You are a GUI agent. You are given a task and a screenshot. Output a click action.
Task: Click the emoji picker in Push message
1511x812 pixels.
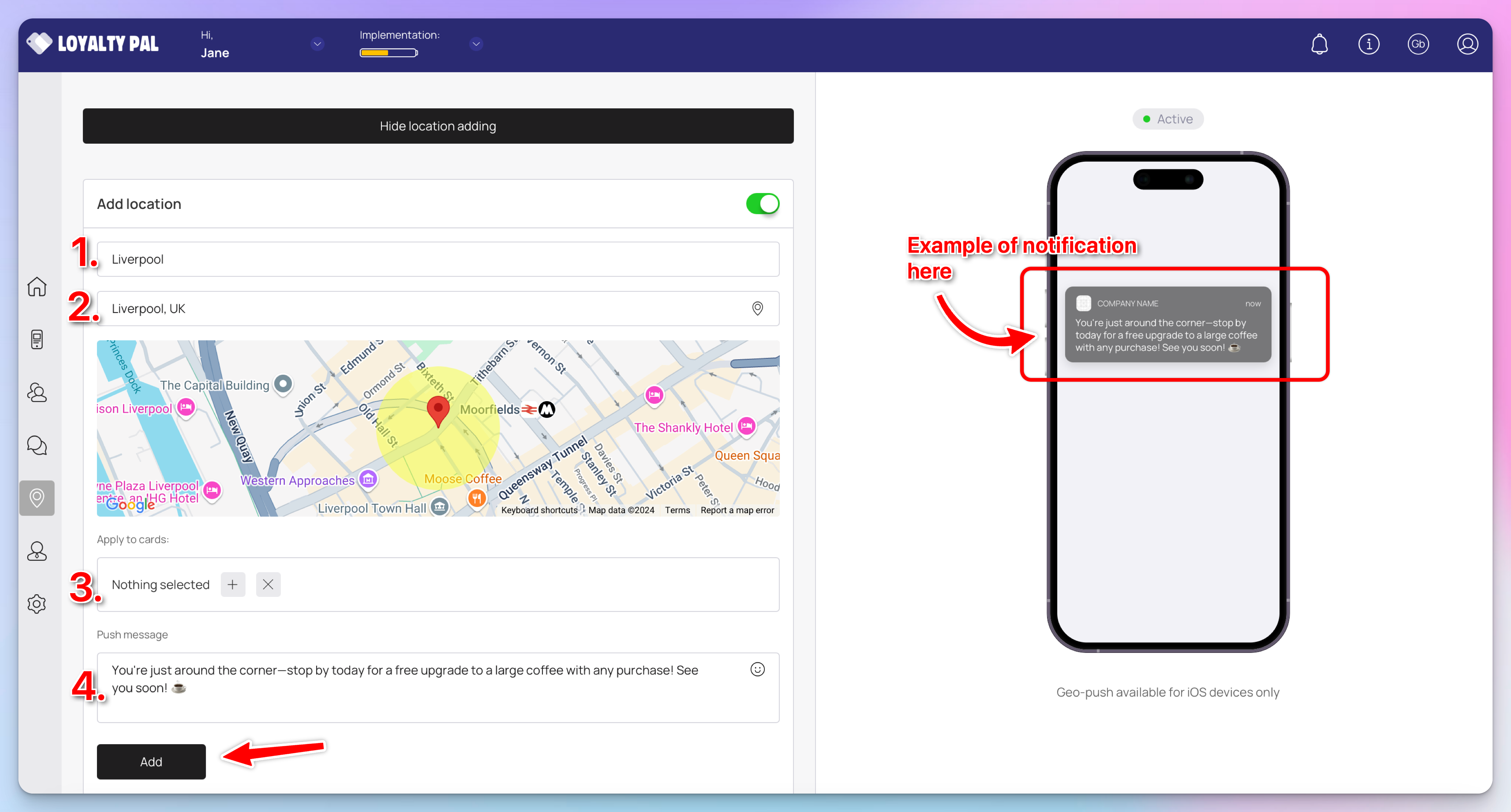click(x=757, y=669)
